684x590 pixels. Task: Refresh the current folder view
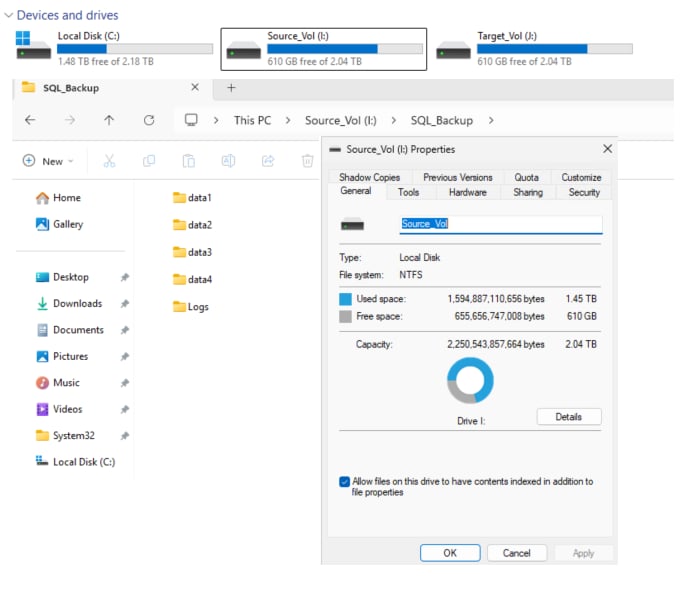pos(149,120)
